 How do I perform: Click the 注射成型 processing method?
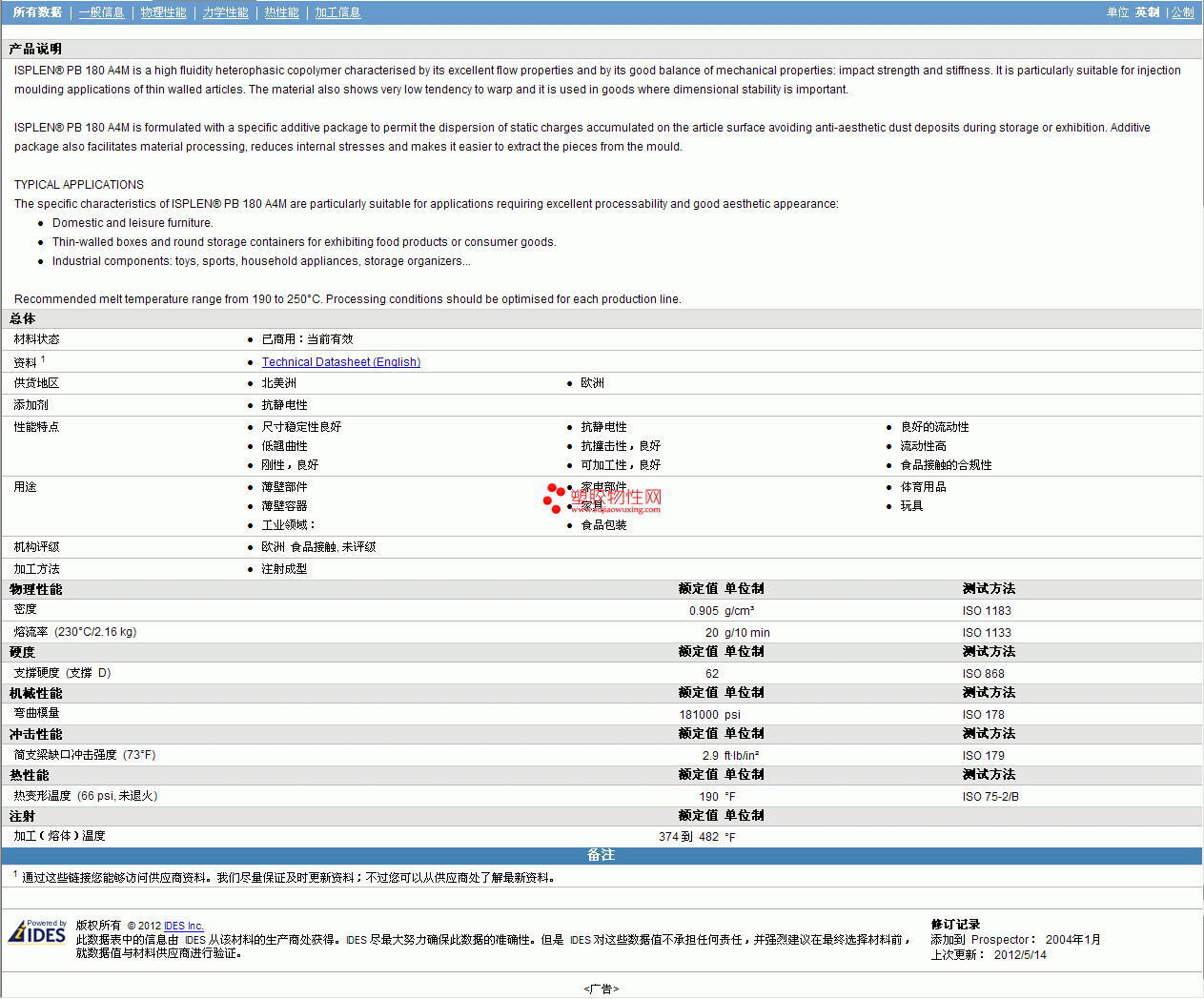point(284,569)
